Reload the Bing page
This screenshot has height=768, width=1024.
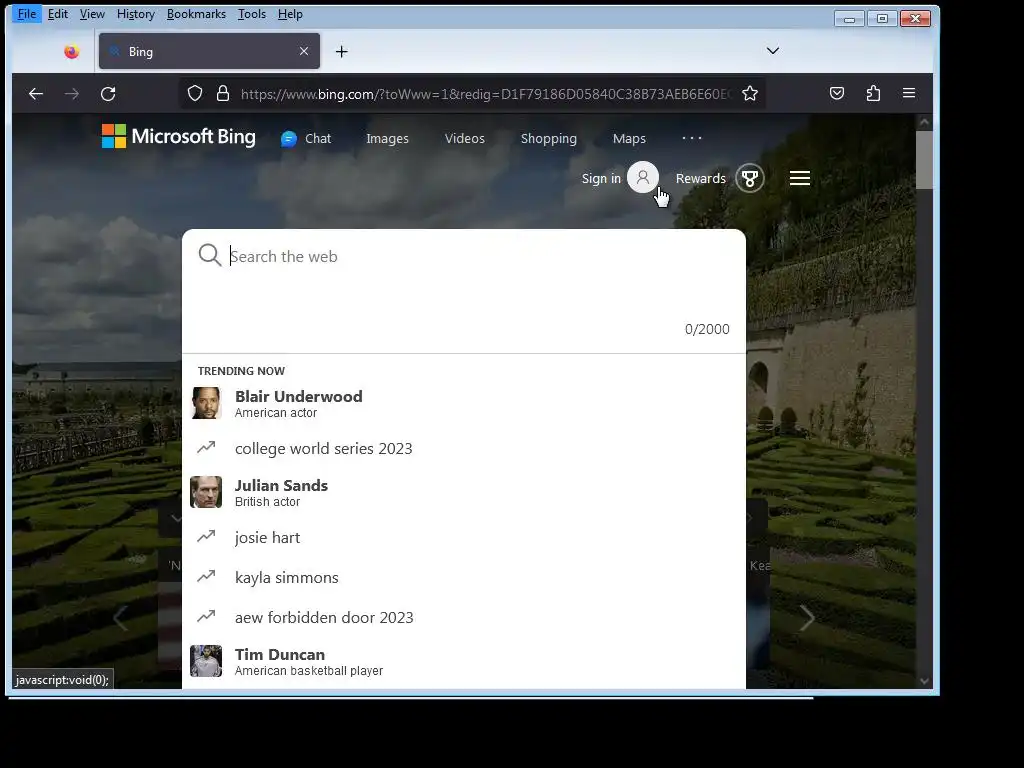(x=108, y=94)
